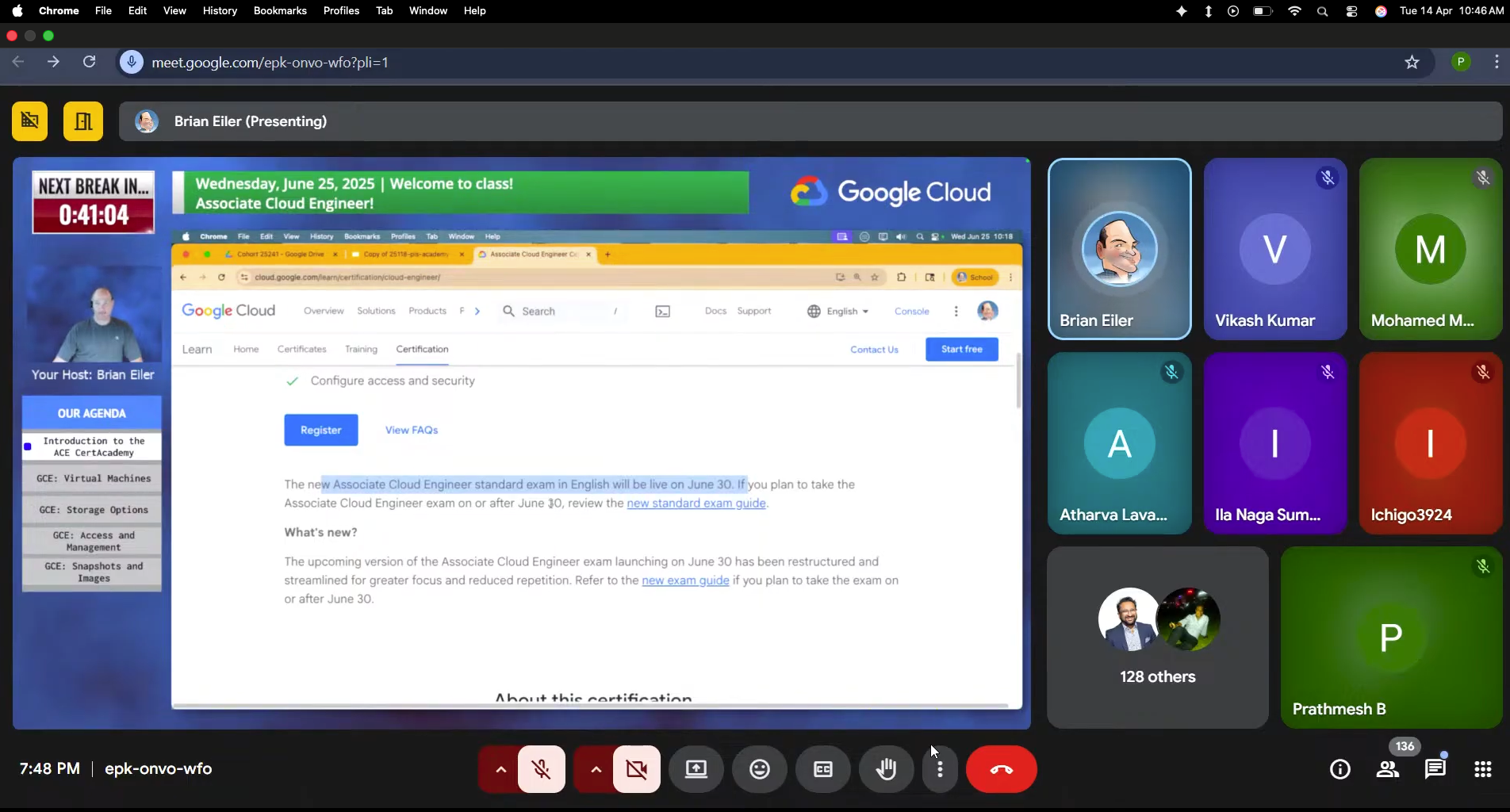Open the View menu
The height and width of the screenshot is (812, 1510).
click(x=174, y=11)
